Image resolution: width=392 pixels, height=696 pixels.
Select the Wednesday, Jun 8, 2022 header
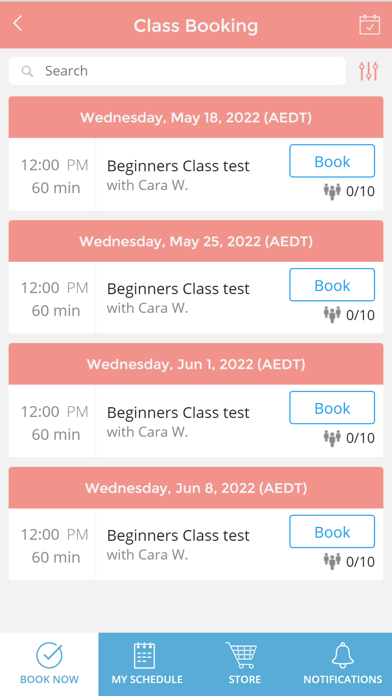196,488
